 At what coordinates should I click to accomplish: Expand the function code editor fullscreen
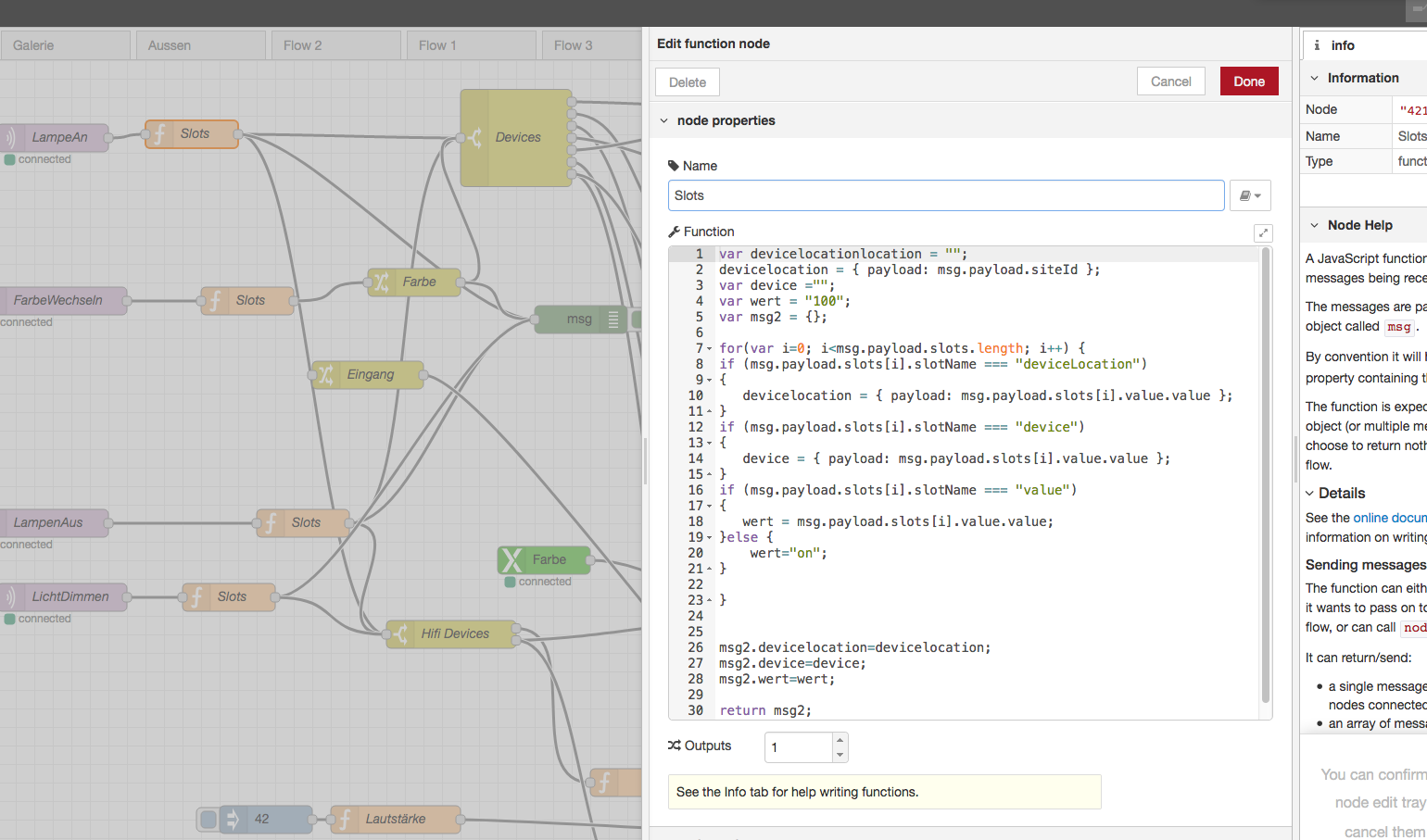[1263, 233]
